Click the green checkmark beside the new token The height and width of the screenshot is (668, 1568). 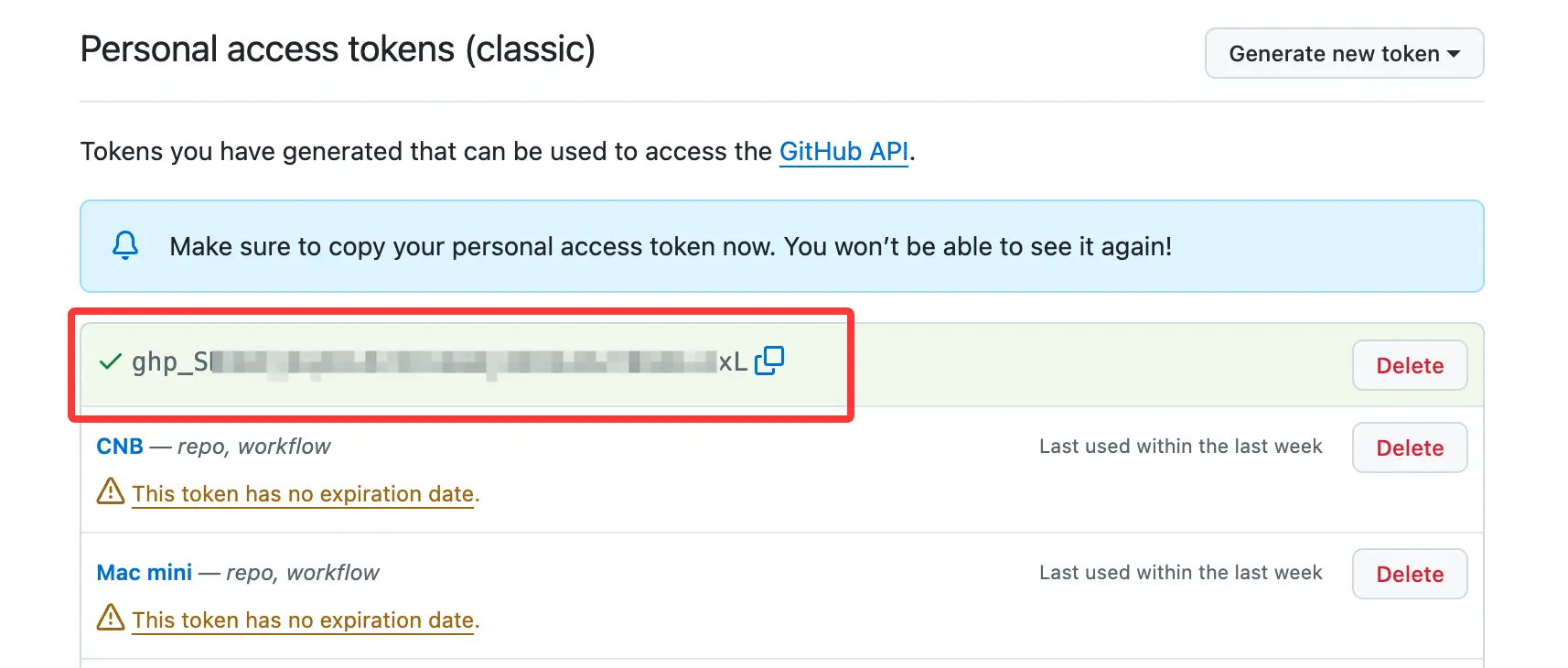point(110,362)
